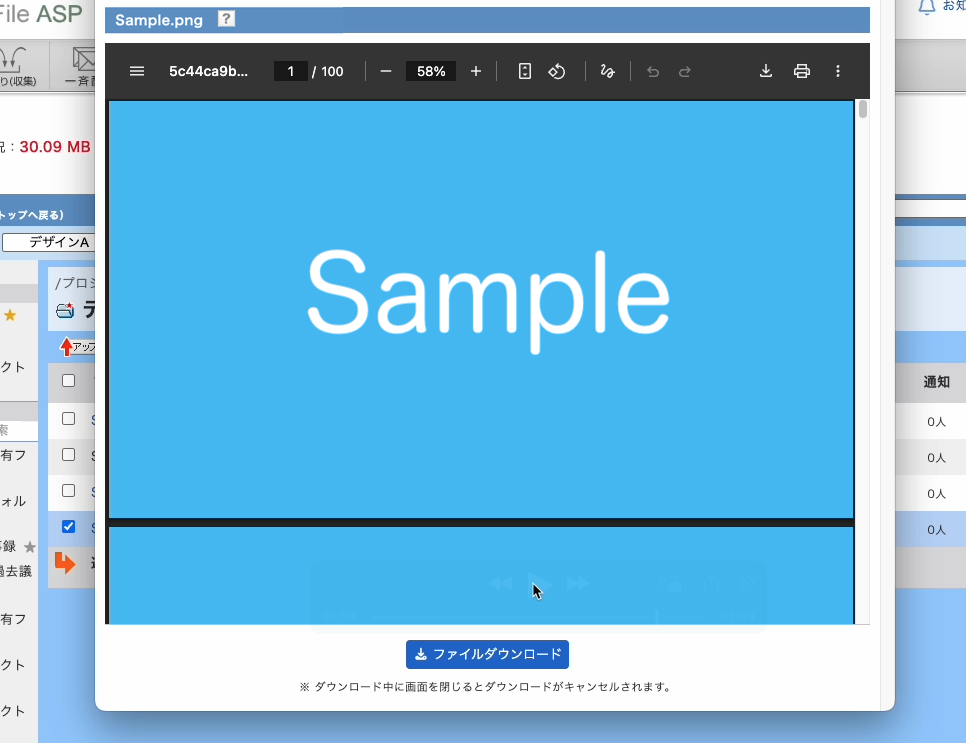This screenshot has height=743, width=966.
Task: Zoom in with the plus button
Action: [476, 71]
